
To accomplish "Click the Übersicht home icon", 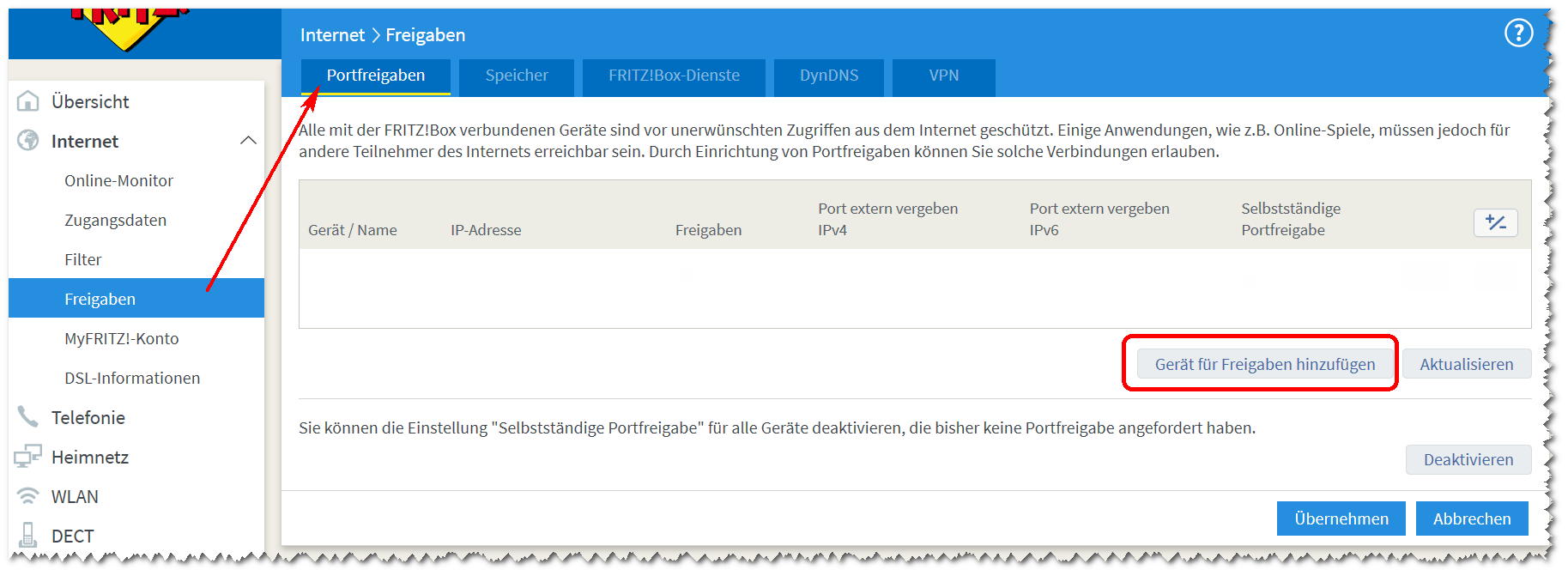I will click(28, 101).
